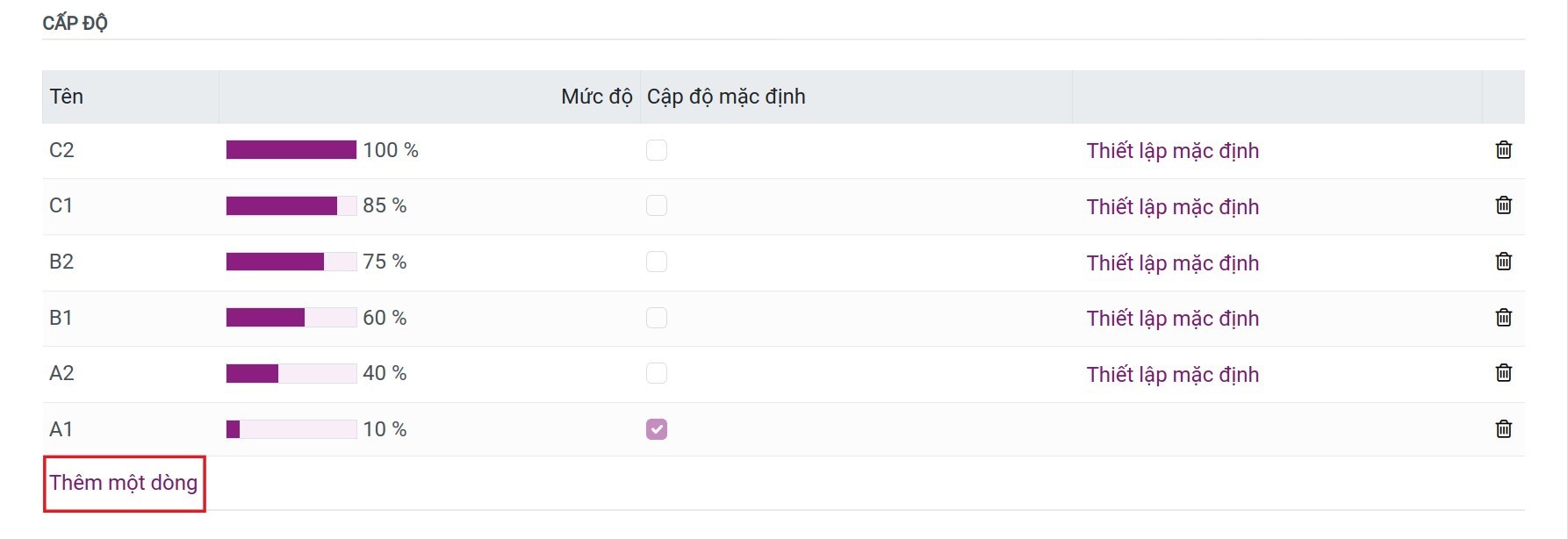The width and height of the screenshot is (1568, 539).
Task: Toggle default level checkbox for C1
Action: click(x=657, y=205)
